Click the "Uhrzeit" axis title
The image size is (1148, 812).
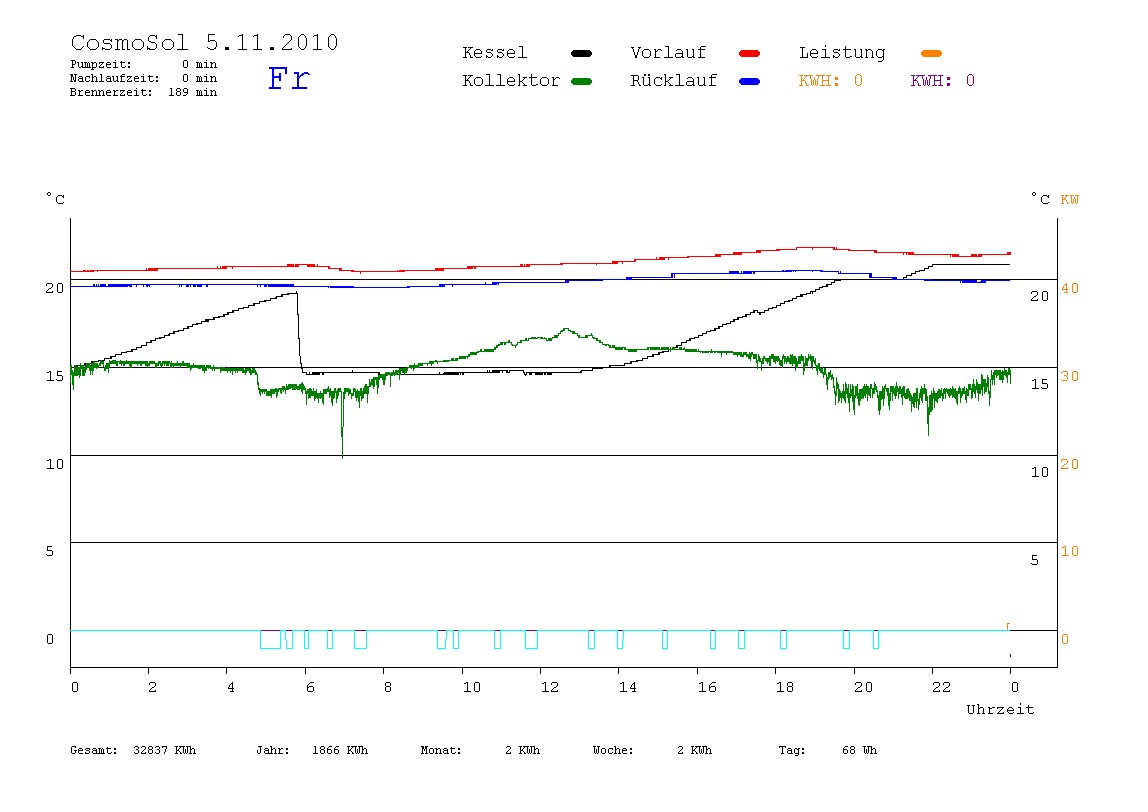pos(1000,709)
